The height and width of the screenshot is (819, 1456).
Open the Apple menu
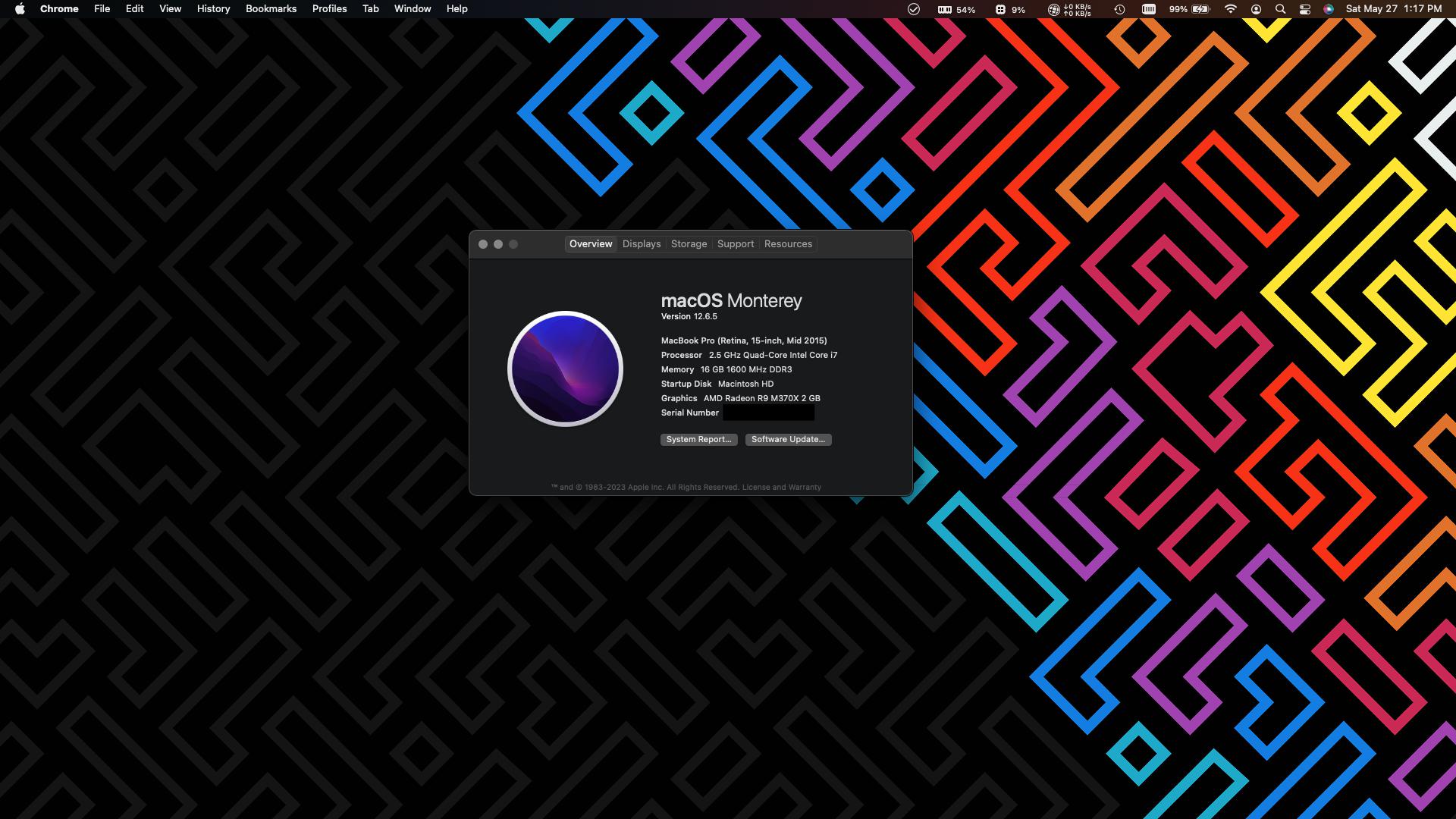(20, 9)
